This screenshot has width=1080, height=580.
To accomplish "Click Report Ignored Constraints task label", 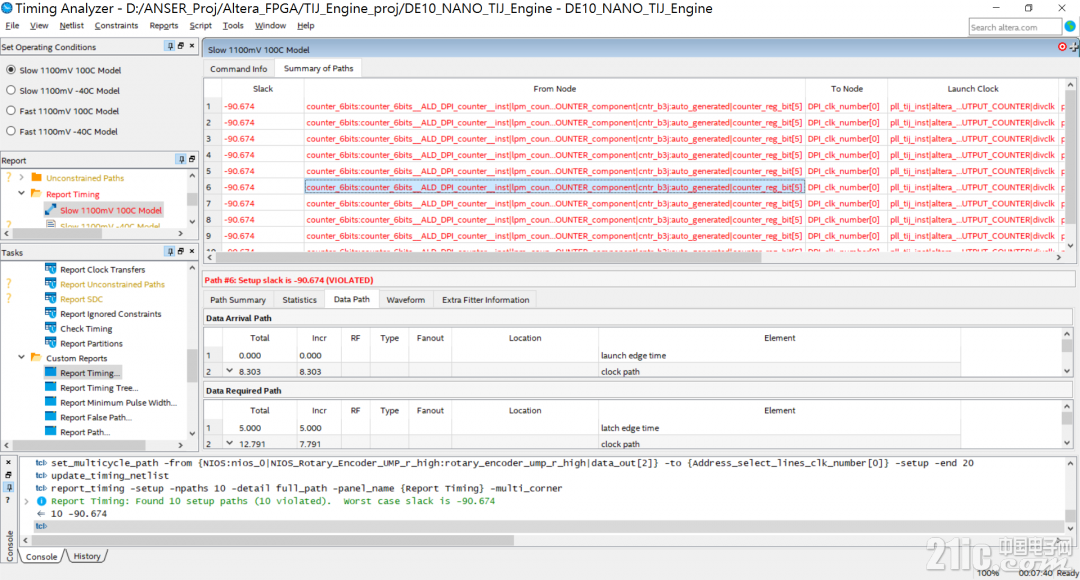I will (x=111, y=313).
